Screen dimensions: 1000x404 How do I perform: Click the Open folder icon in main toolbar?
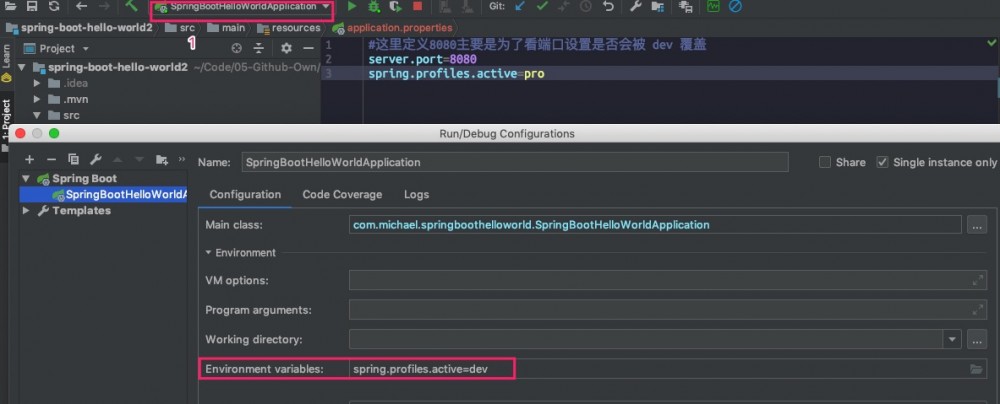point(11,6)
